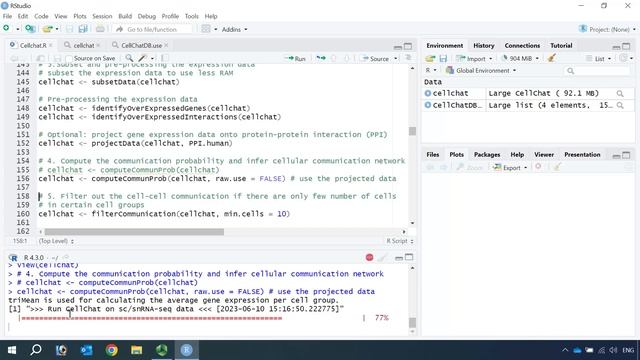Toggle Source on Save checkbox
Image resolution: width=640 pixels, height=360 pixels.
point(69,59)
